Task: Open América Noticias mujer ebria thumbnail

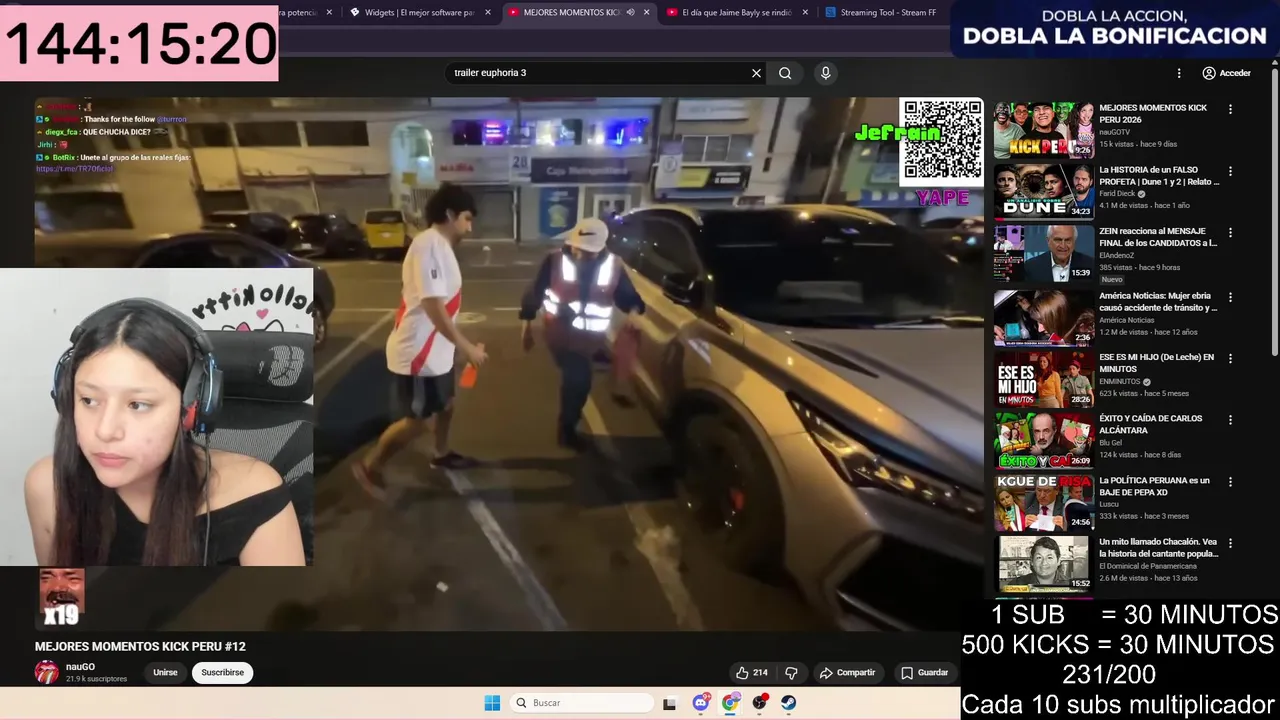Action: tap(1044, 317)
